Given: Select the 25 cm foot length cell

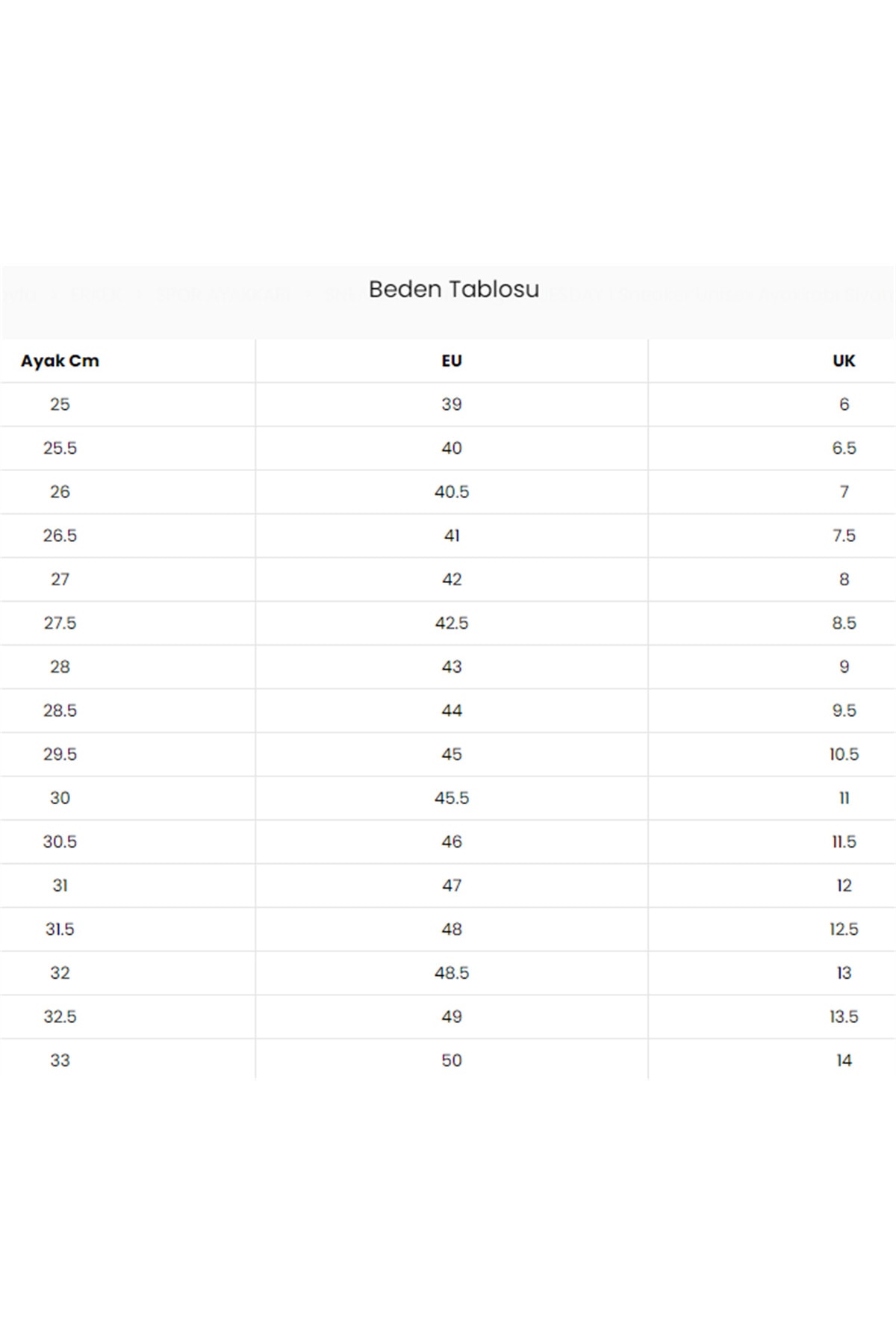Looking at the screenshot, I should [x=60, y=404].
